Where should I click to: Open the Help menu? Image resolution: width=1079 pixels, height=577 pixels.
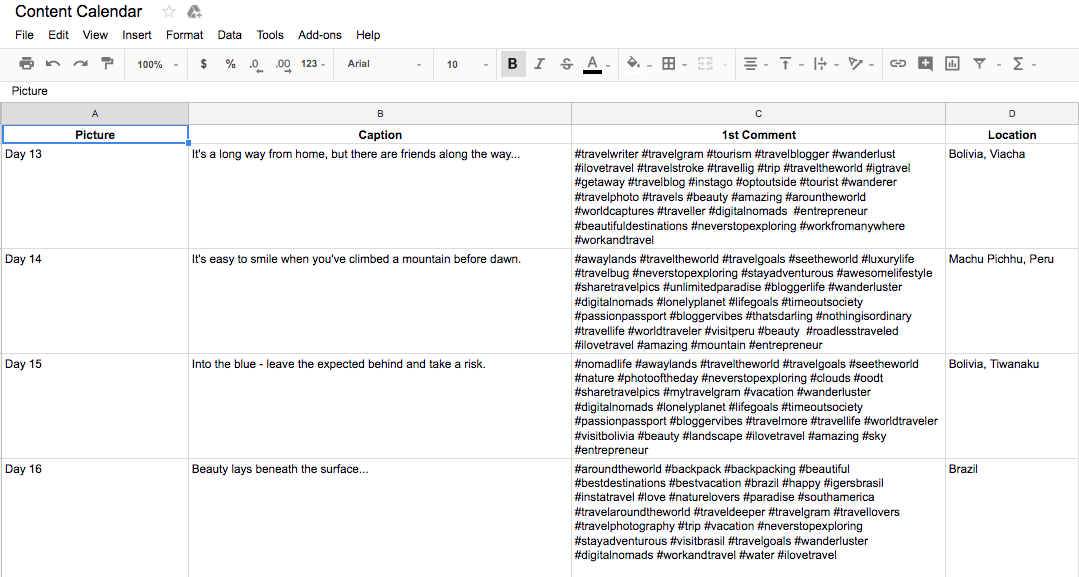click(368, 35)
